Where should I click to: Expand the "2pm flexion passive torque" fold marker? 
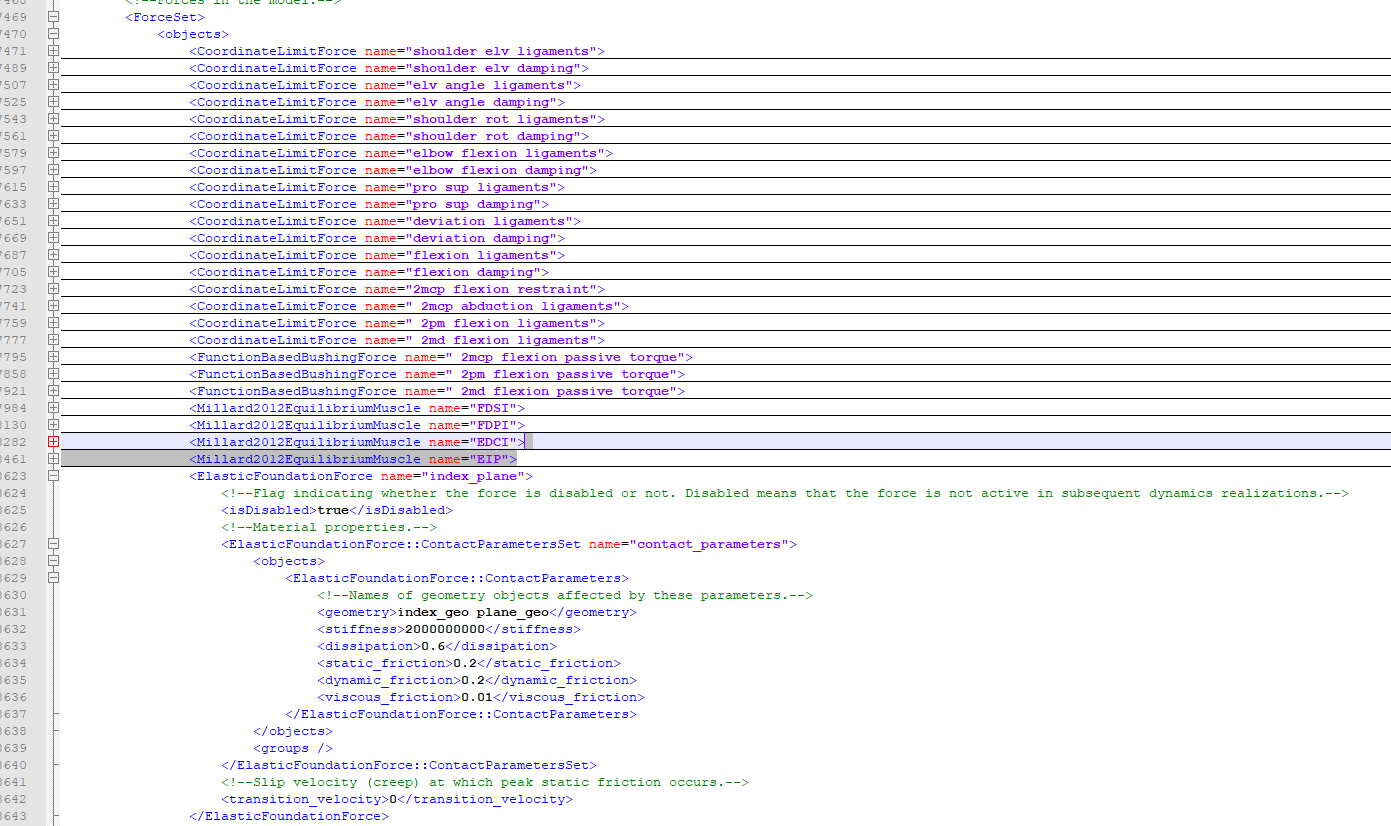pos(53,374)
